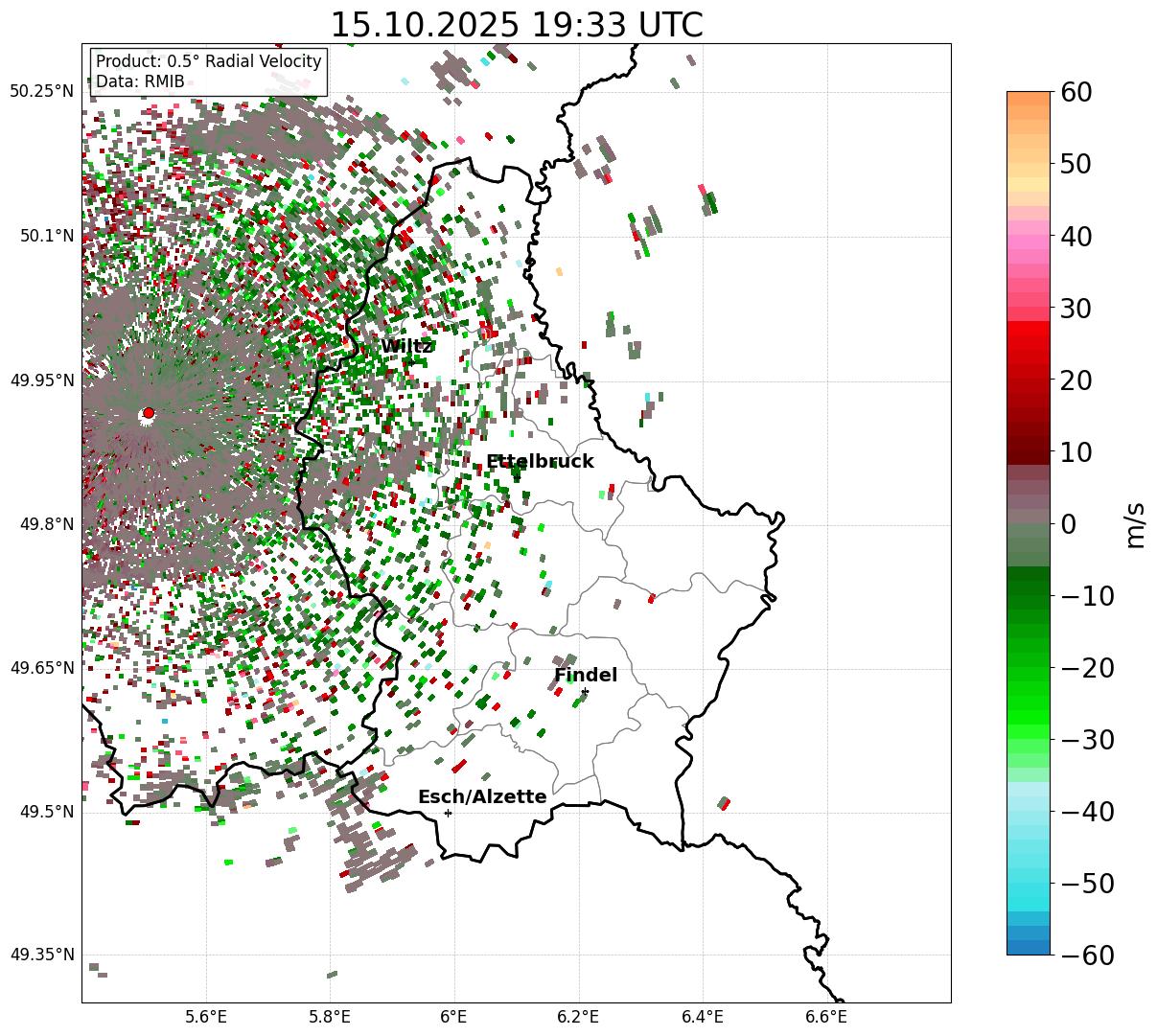
Task: Click the 6.6°E longitude tick label
Action: [825, 1017]
